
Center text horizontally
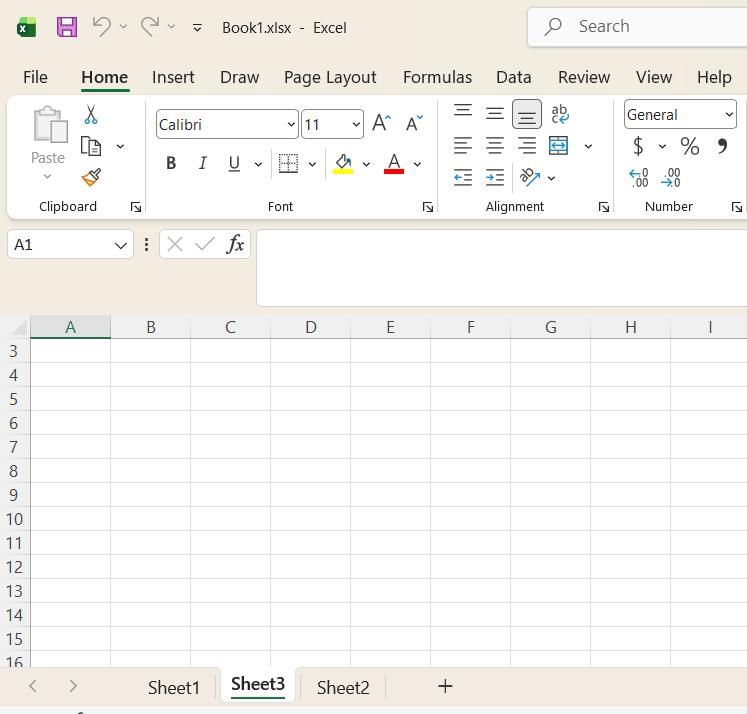495,146
